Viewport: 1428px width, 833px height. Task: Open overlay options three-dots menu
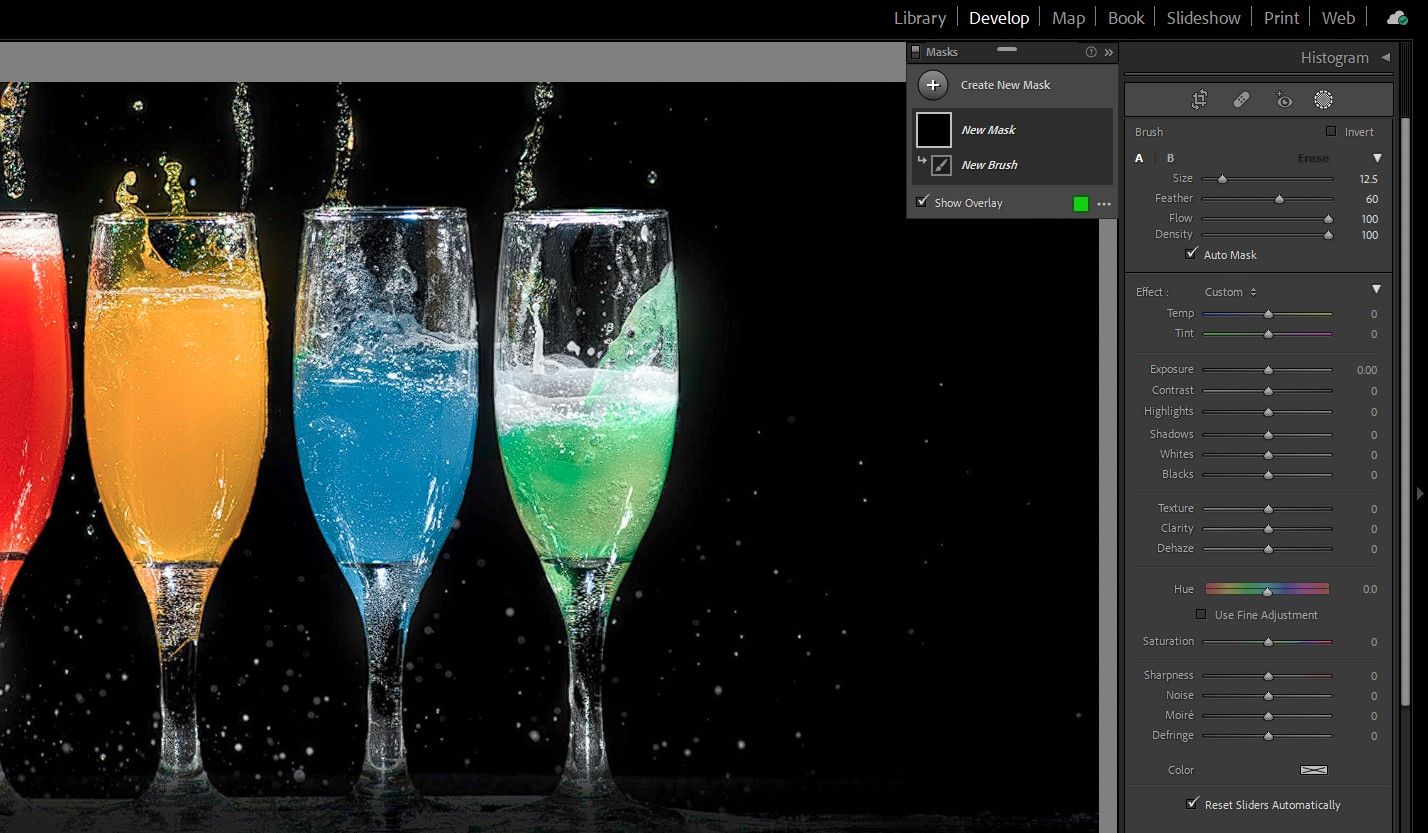click(1104, 204)
